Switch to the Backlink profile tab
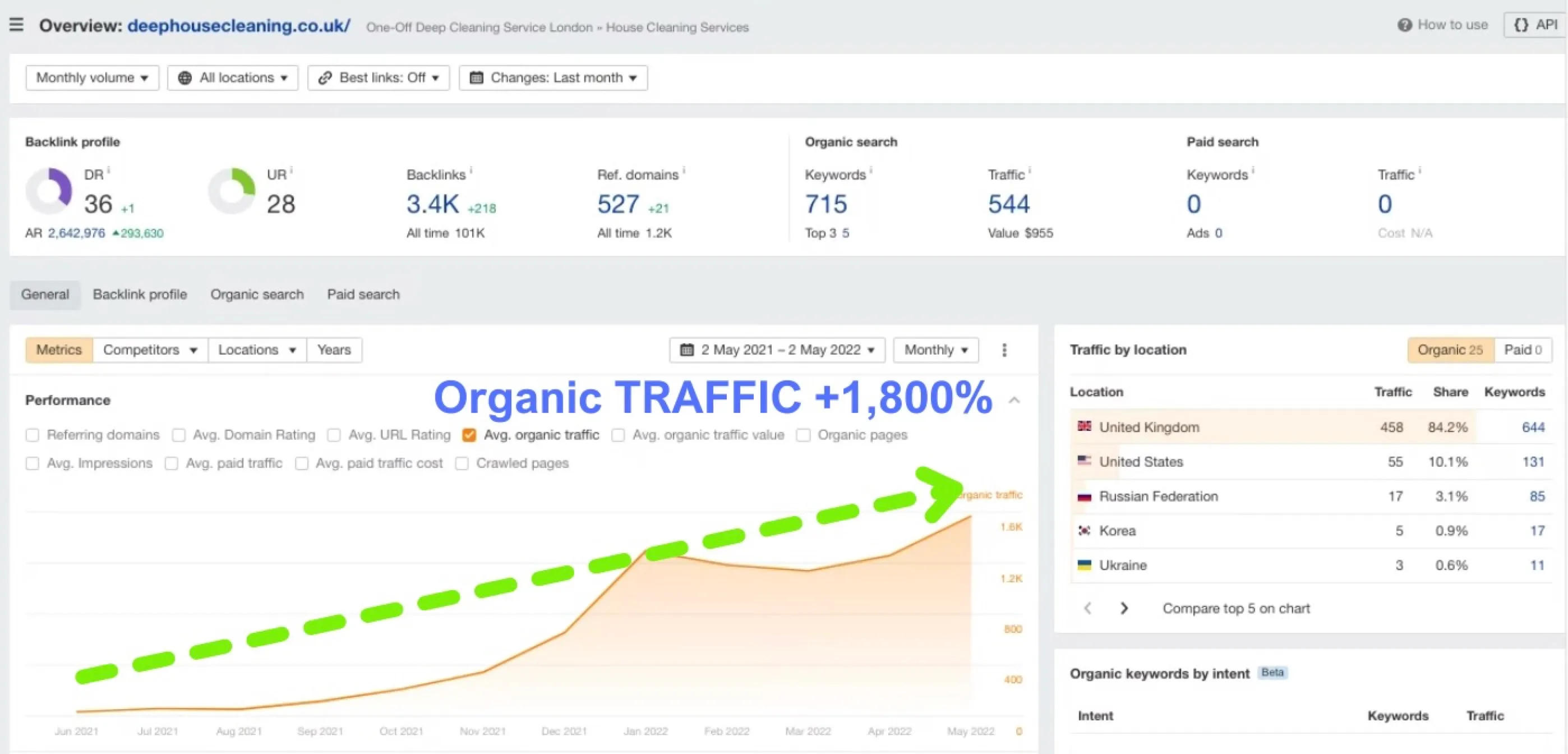This screenshot has height=754, width=1568. pos(140,295)
